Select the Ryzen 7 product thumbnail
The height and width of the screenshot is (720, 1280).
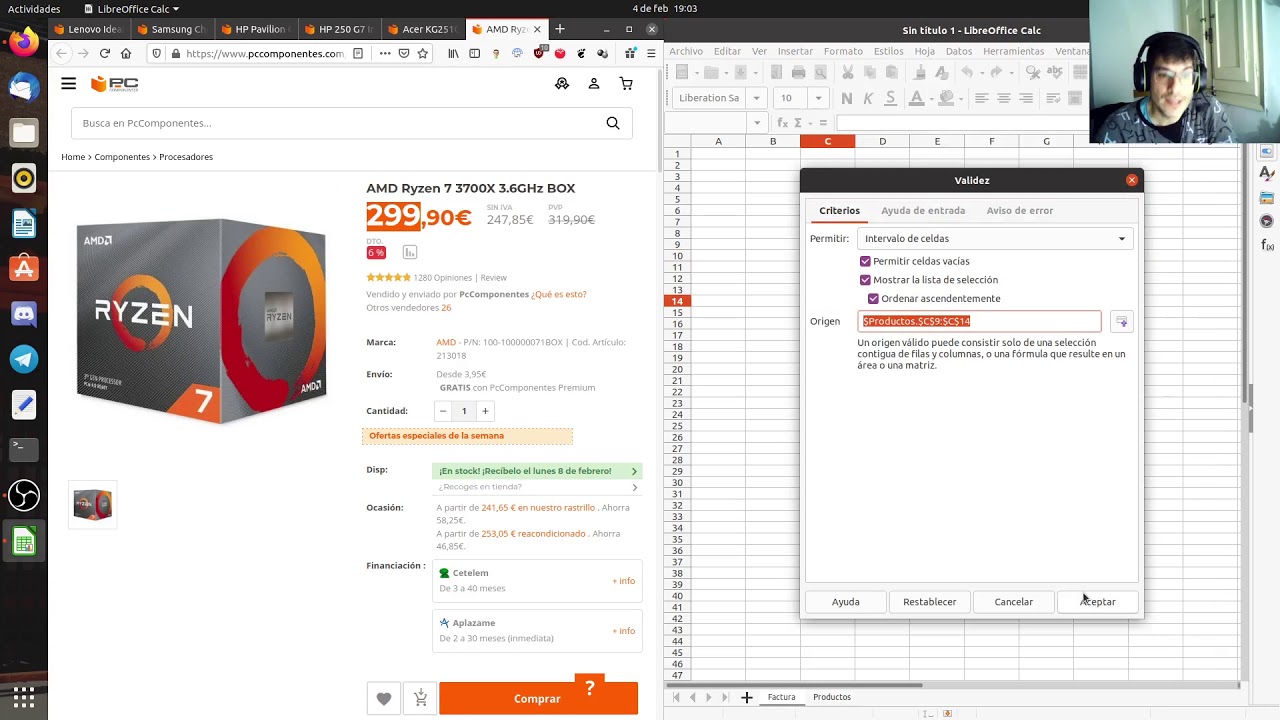92,504
